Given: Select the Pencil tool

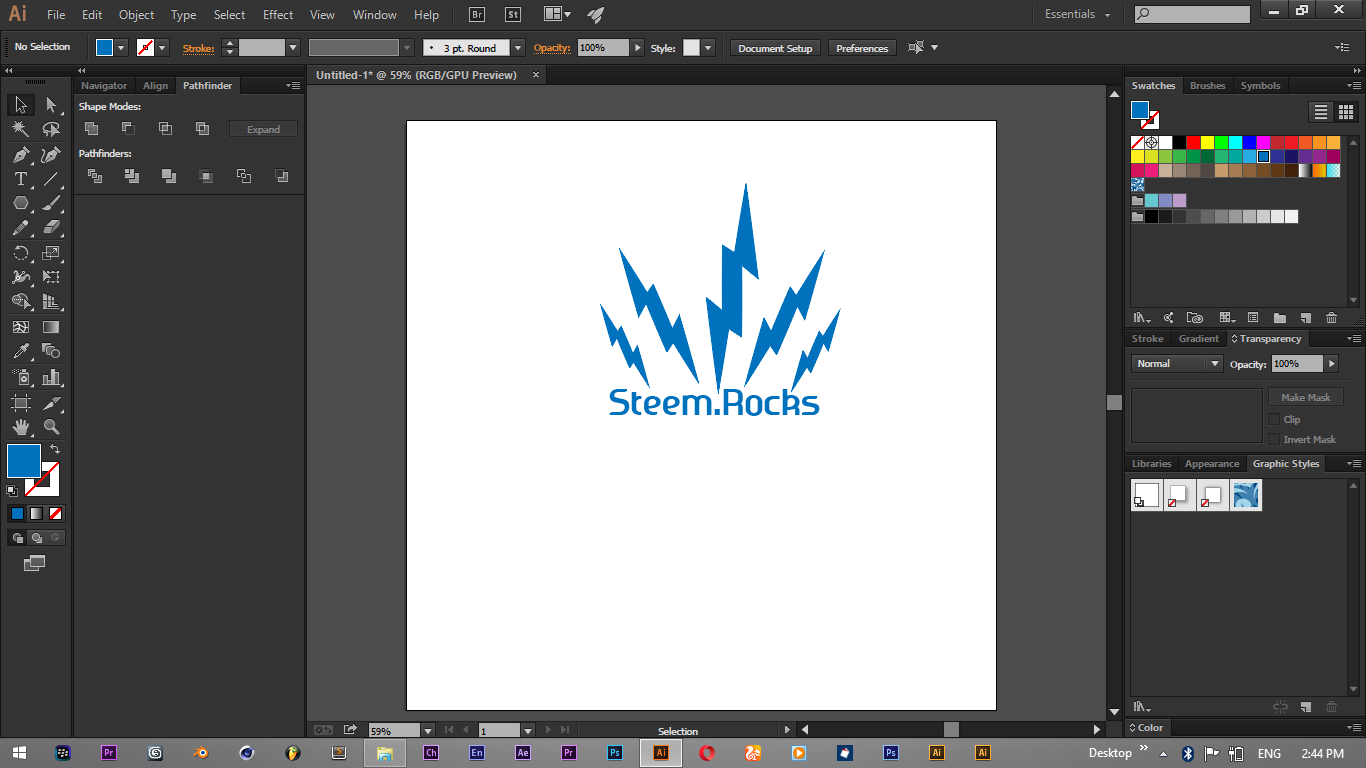Looking at the screenshot, I should tap(20, 228).
